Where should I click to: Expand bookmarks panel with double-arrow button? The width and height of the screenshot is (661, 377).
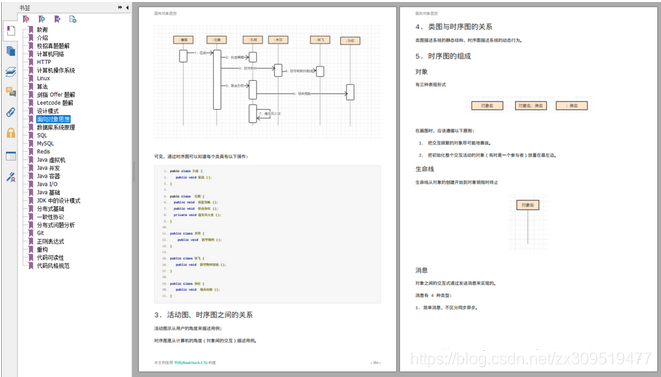pos(120,7)
